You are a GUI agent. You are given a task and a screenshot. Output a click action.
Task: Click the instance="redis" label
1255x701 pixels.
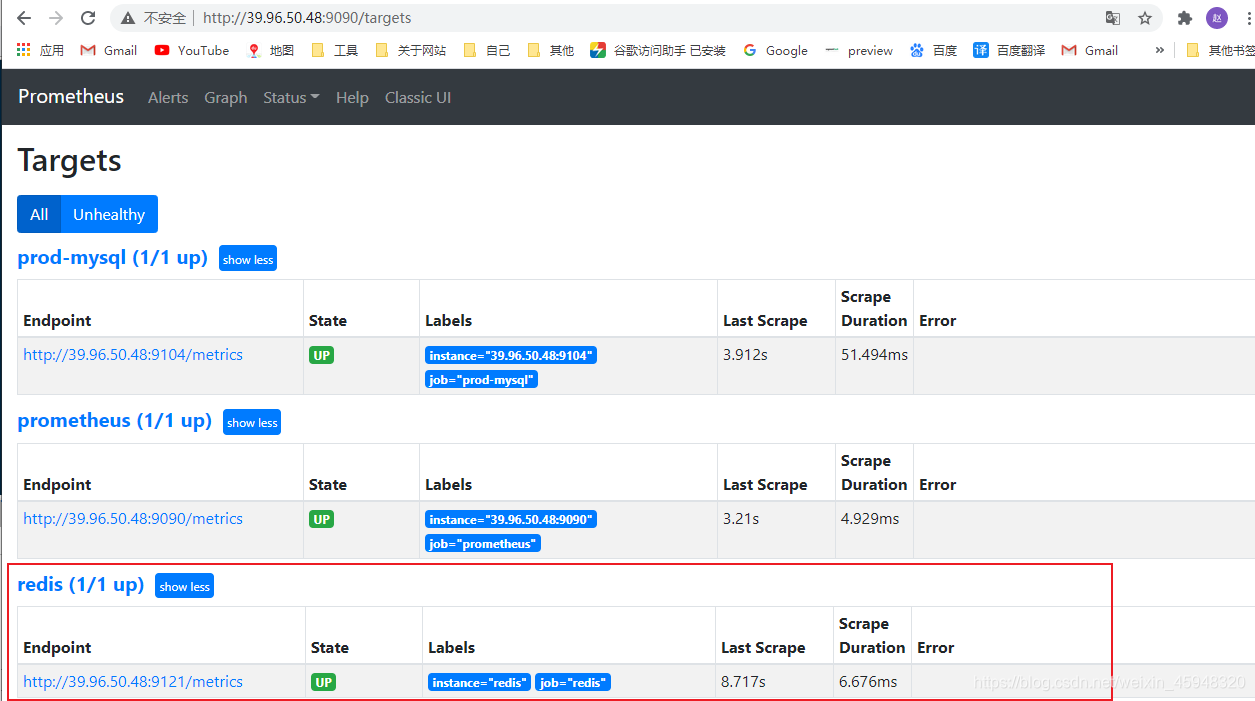[479, 682]
